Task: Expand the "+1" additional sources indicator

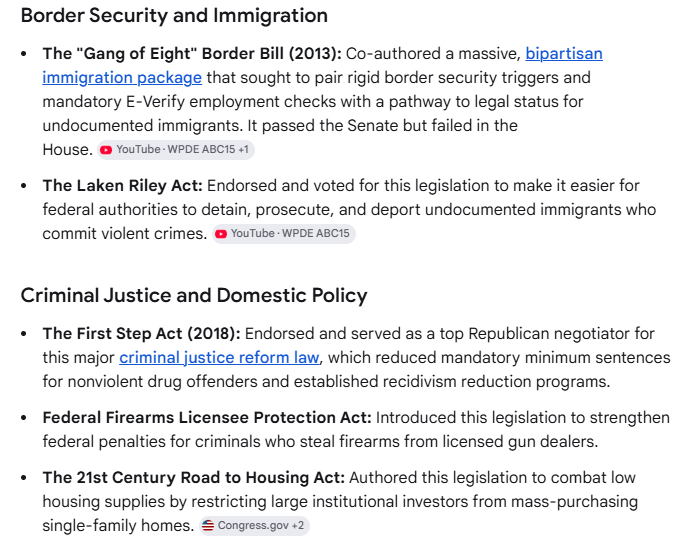Action: (243, 149)
